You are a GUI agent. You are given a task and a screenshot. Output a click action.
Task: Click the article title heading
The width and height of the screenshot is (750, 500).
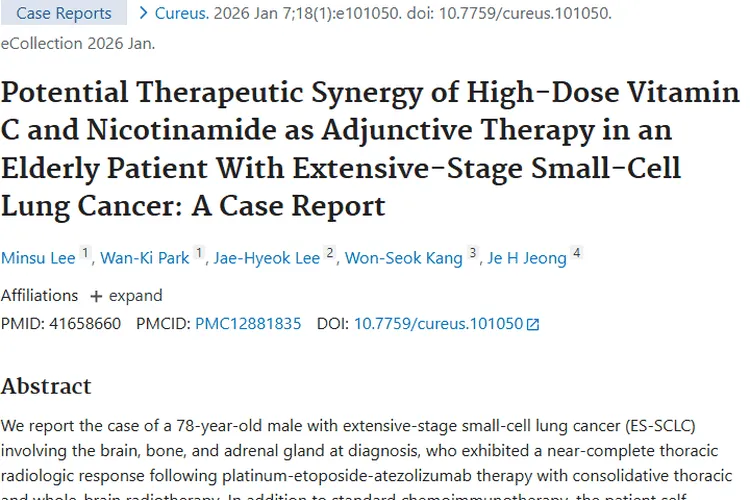pyautogui.click(x=370, y=149)
